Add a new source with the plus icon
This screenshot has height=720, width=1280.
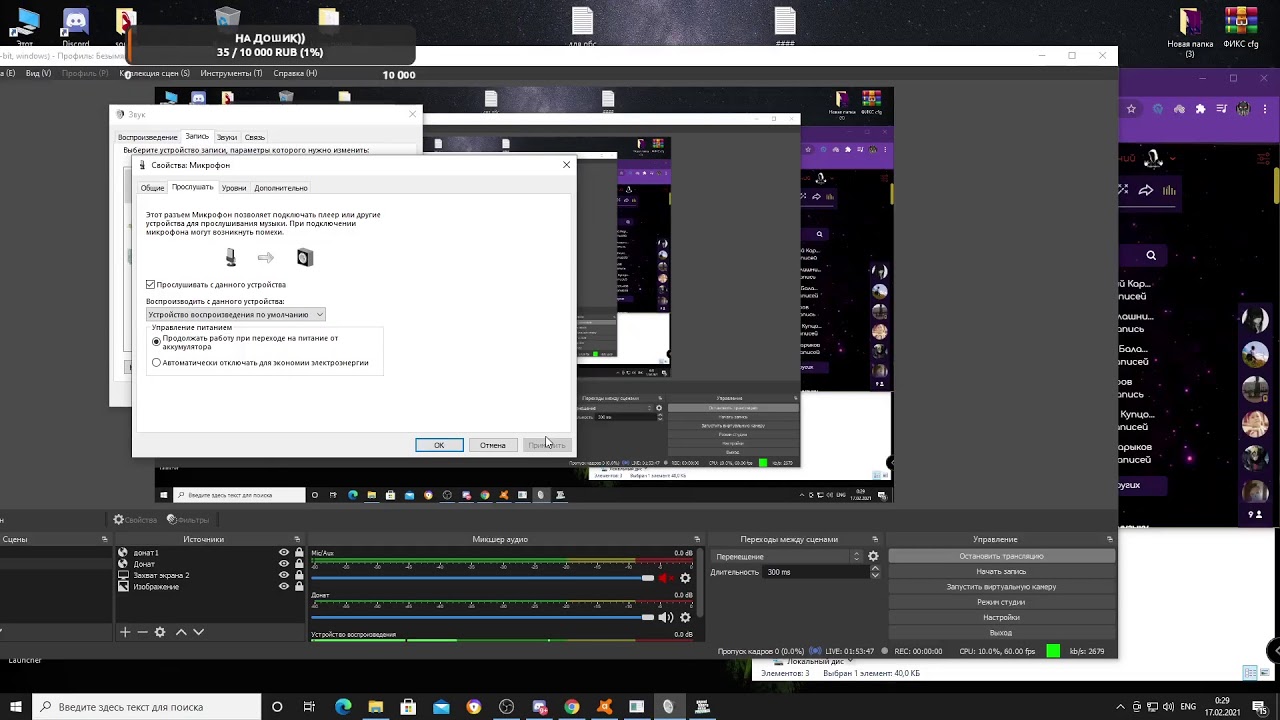coord(125,632)
